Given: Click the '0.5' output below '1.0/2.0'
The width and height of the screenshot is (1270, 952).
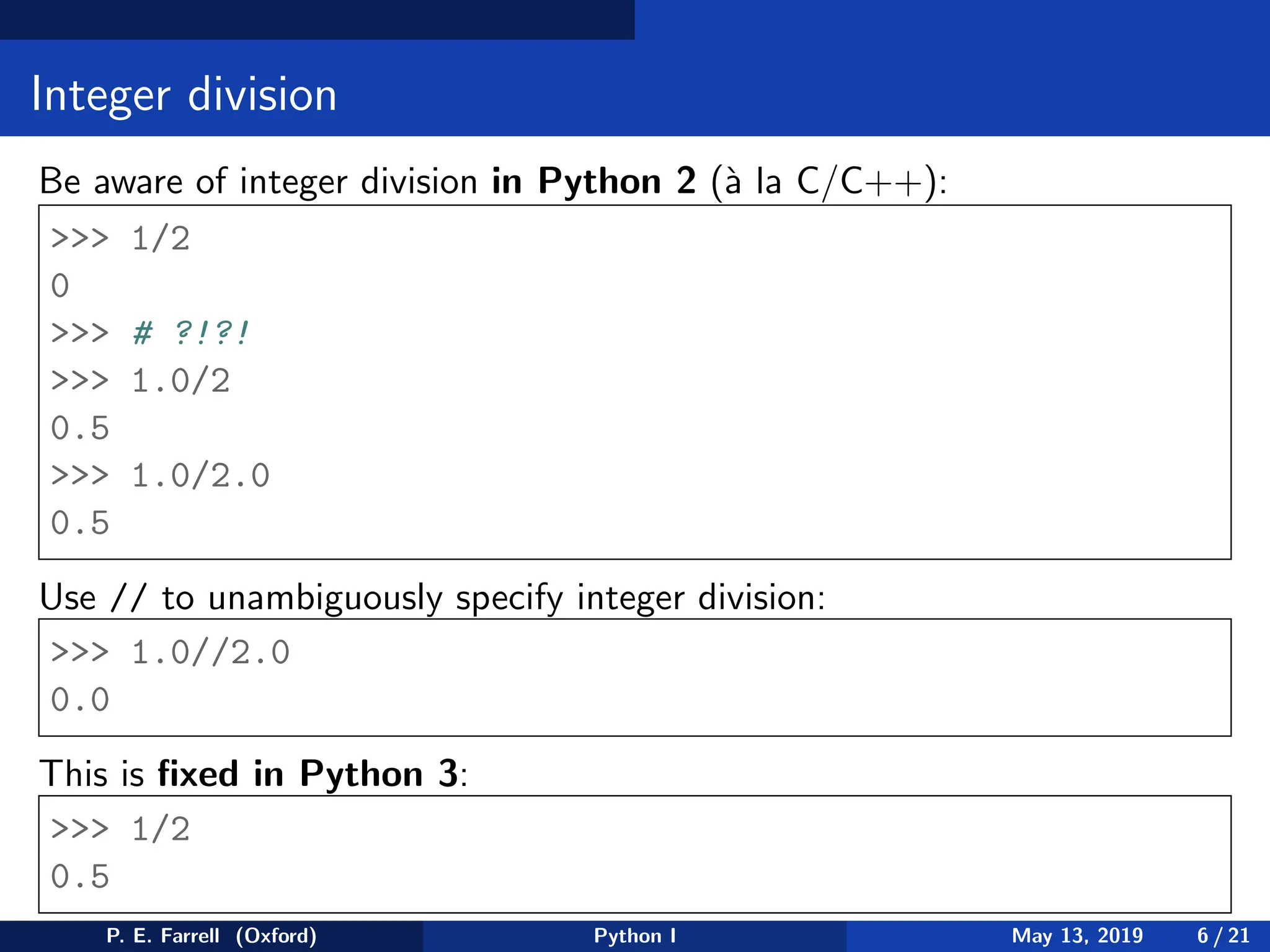Looking at the screenshot, I should (x=80, y=522).
